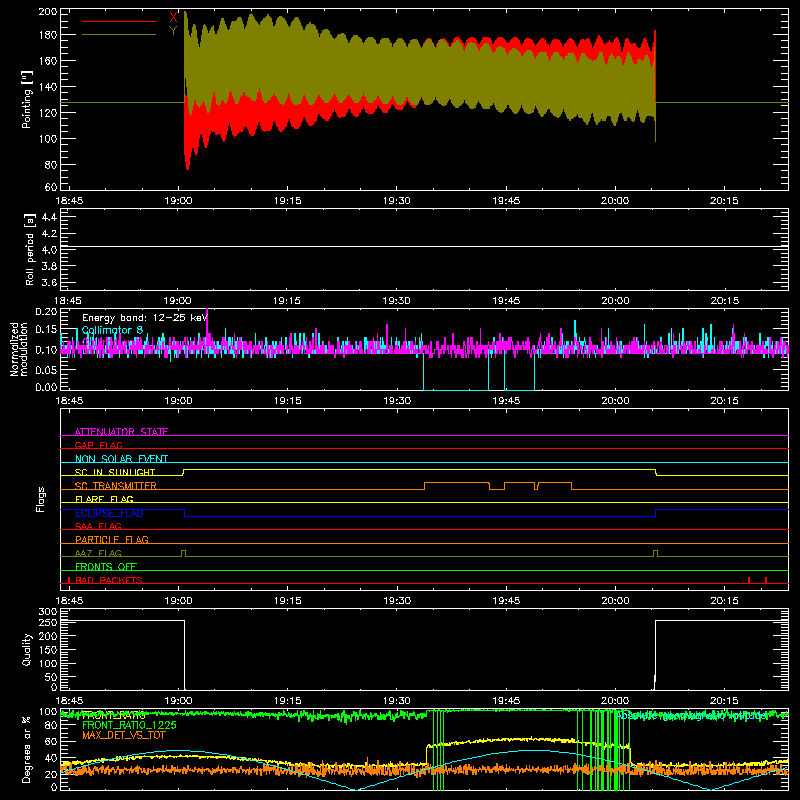
Task: Click the orange MAX_DET_VS_TOT legend entry
Action: click(123, 735)
